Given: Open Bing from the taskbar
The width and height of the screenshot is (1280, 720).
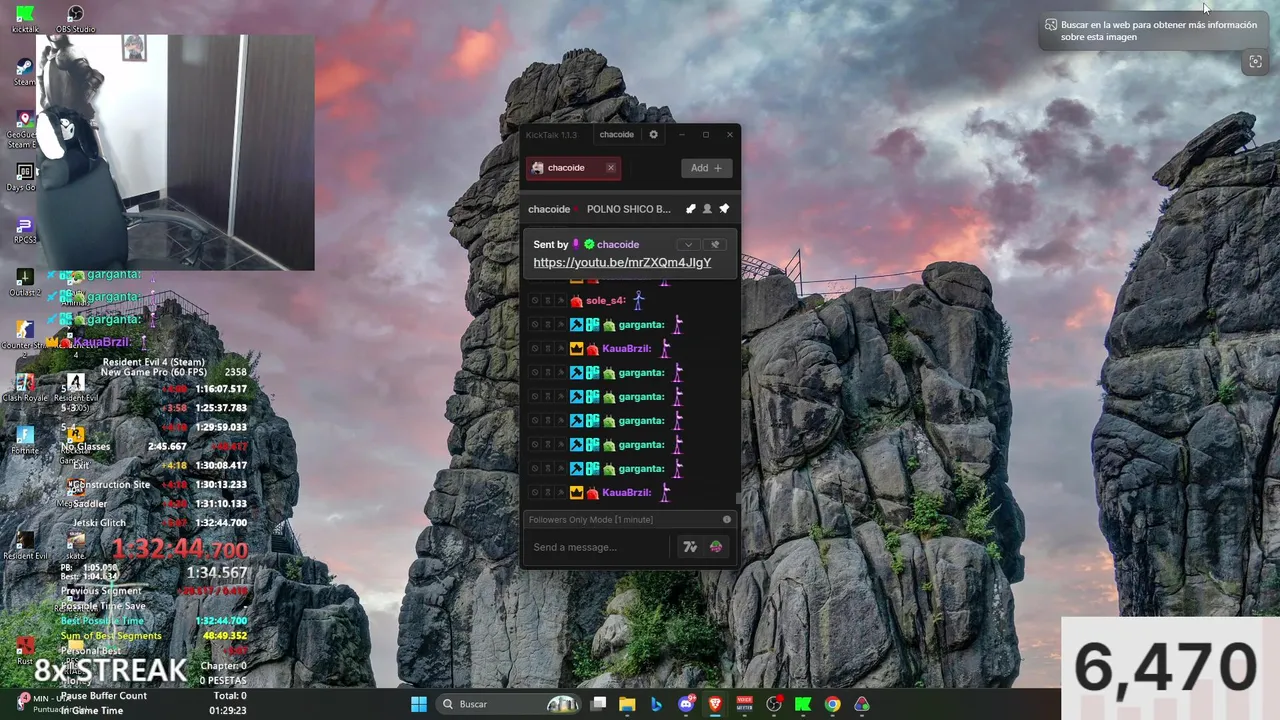Looking at the screenshot, I should pos(656,704).
